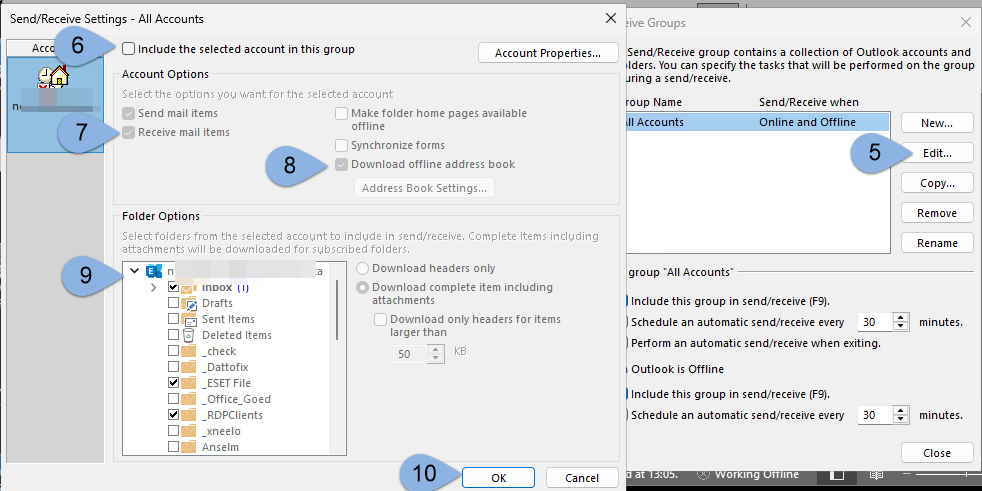Check the _xneelo folder checkbox

(x=173, y=432)
